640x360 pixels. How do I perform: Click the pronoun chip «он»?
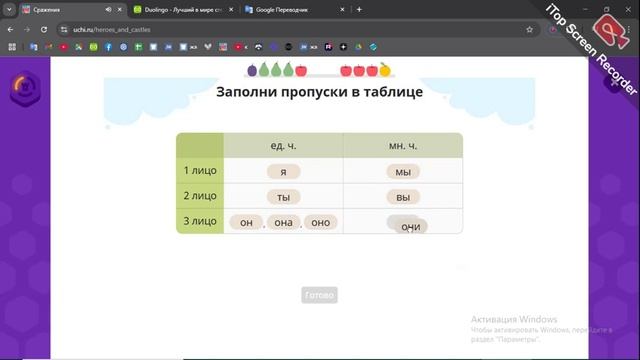pos(246,222)
